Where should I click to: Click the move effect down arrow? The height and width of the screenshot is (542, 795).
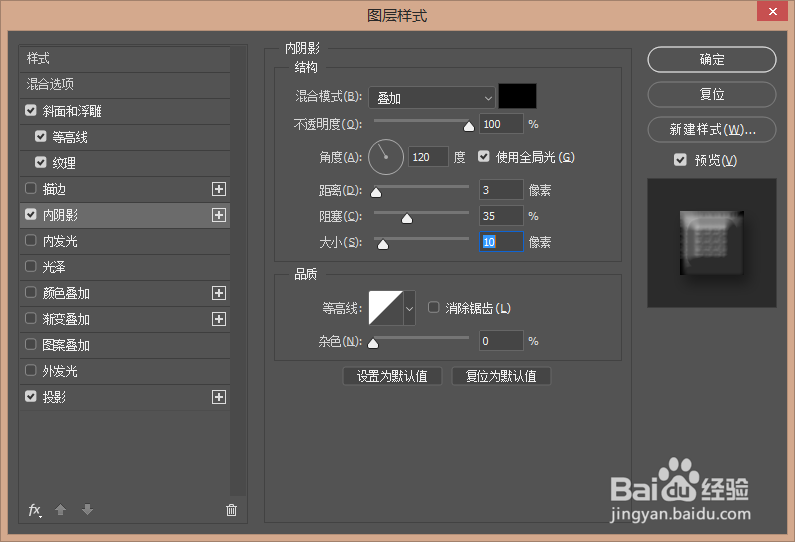[87, 510]
